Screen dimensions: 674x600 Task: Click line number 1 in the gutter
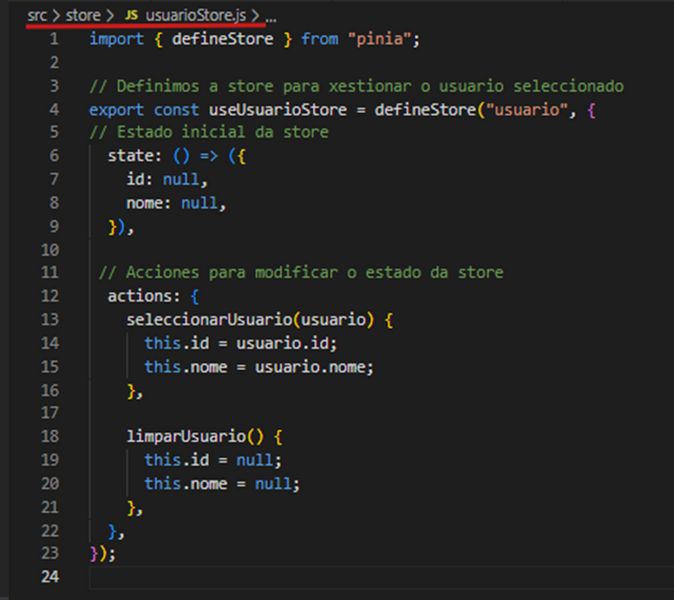tap(54, 39)
